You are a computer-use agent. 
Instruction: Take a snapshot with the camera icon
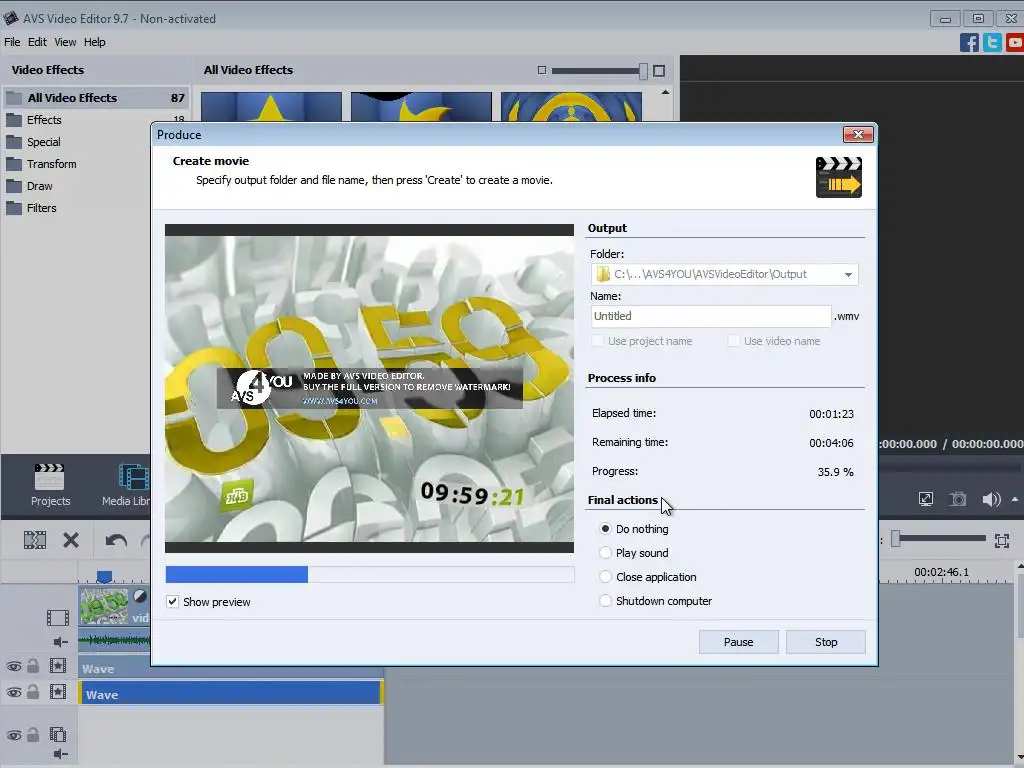[957, 500]
